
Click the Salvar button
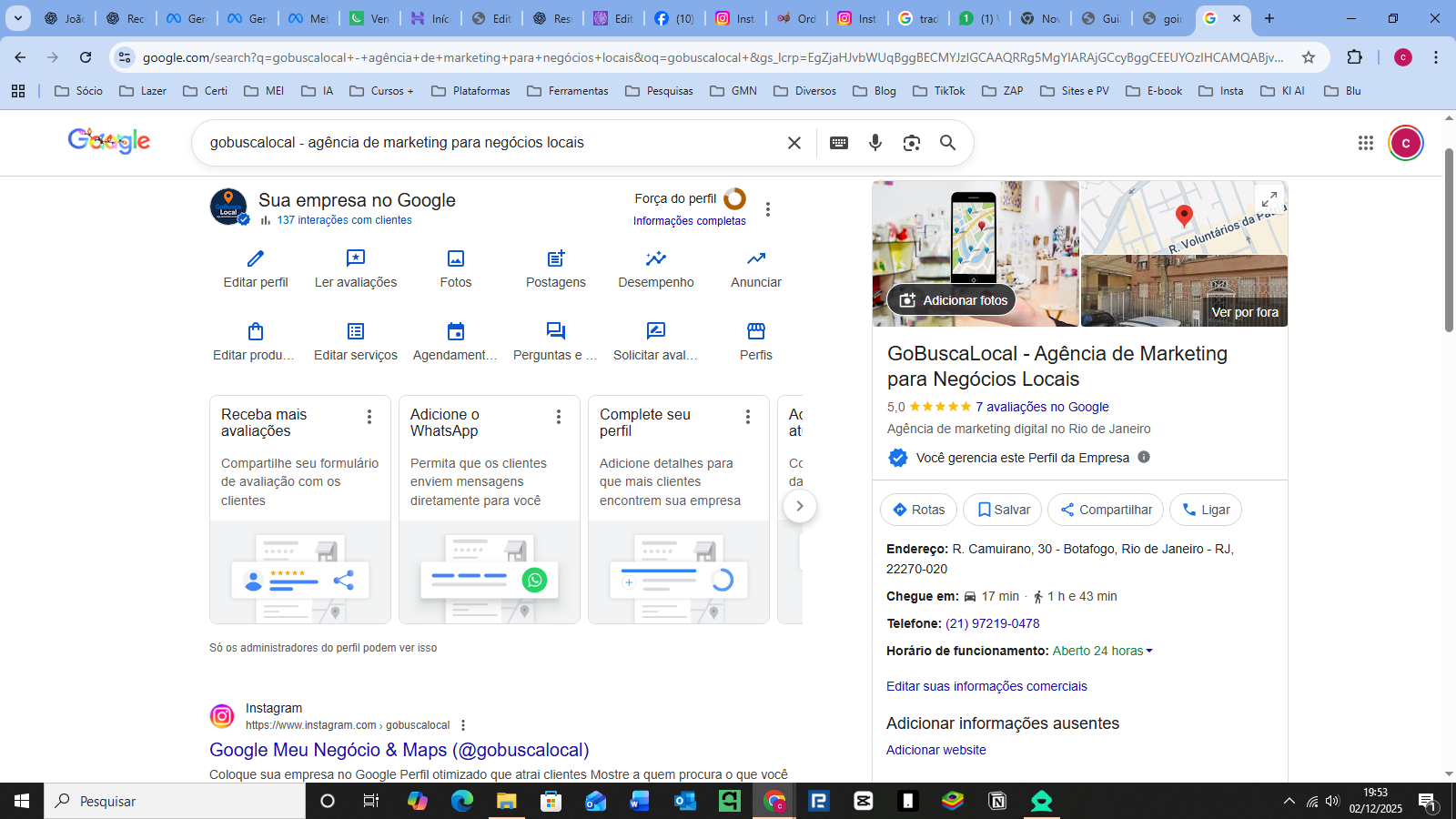[x=1003, y=510]
